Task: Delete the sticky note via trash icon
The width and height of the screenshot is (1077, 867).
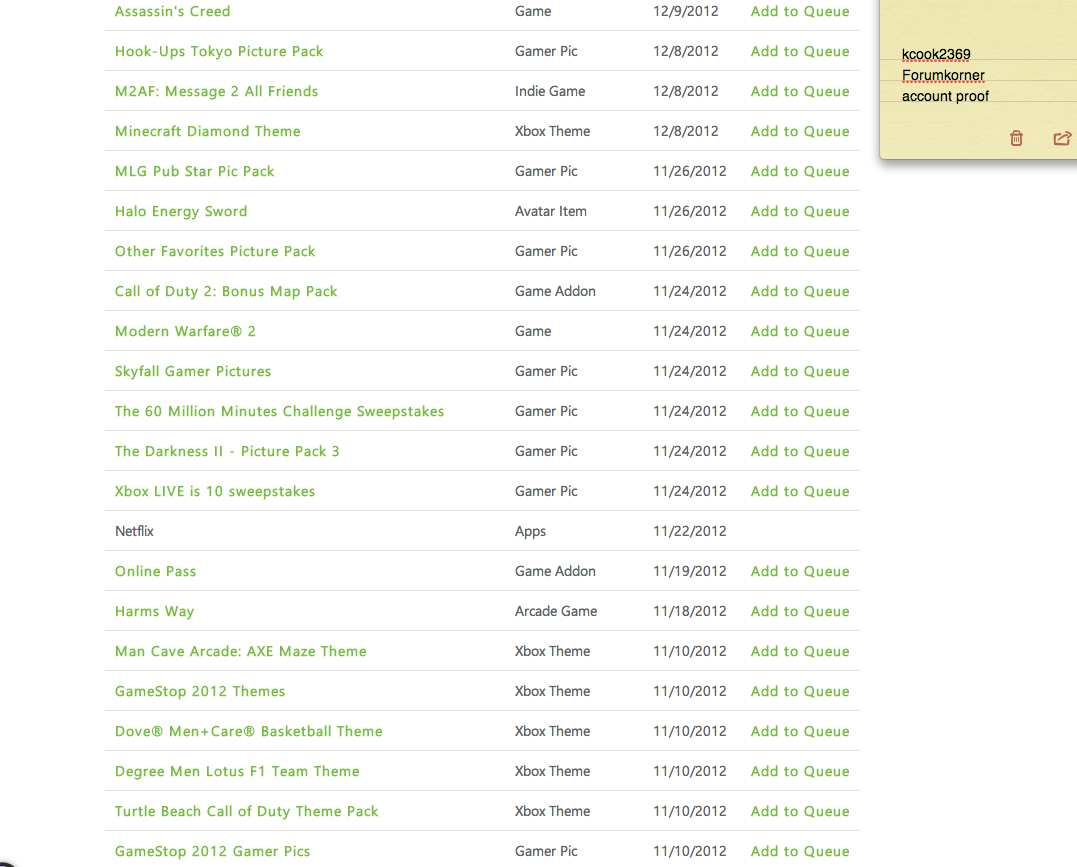Action: (x=1016, y=138)
